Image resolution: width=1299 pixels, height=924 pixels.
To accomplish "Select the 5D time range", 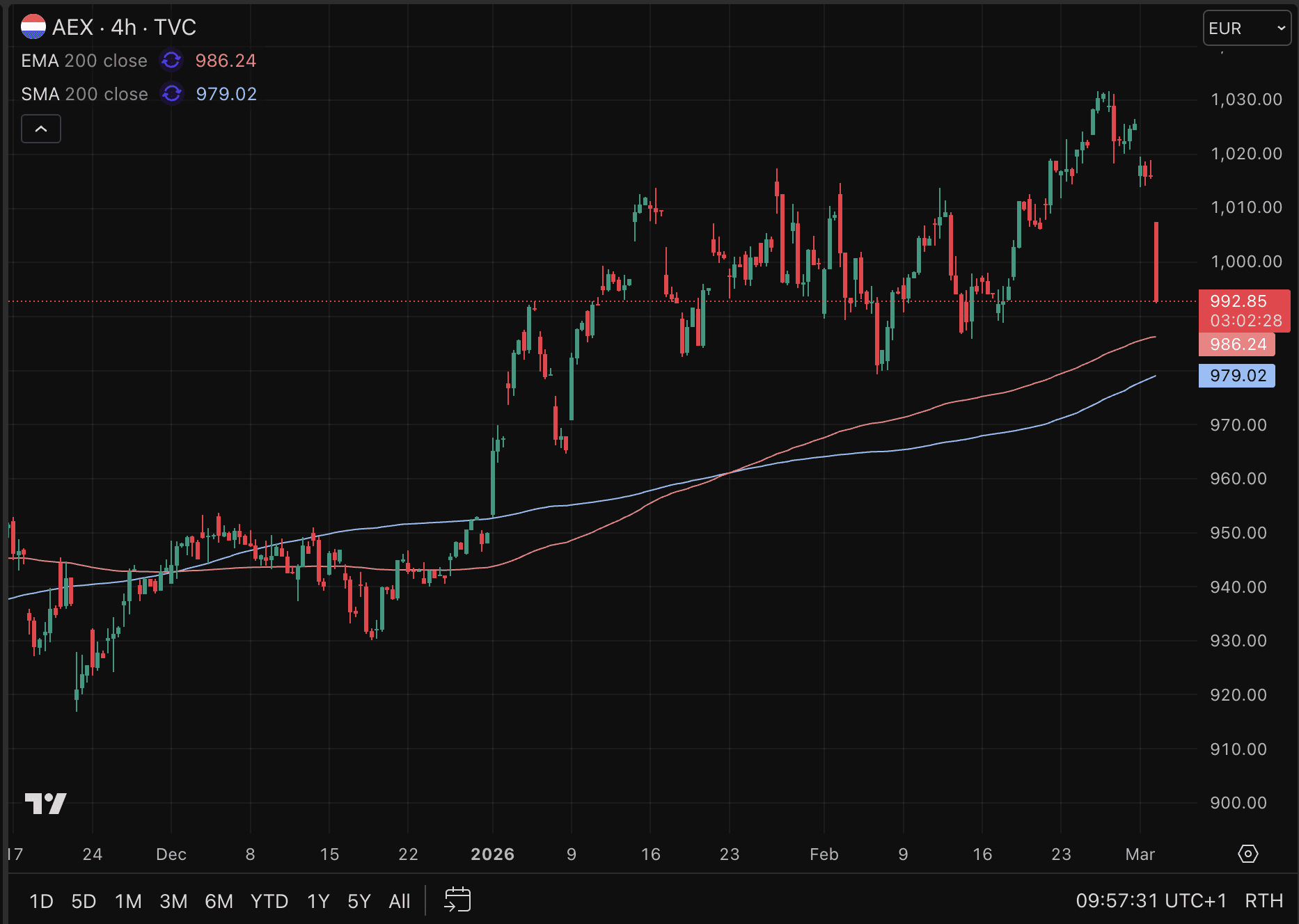I will 84,902.
